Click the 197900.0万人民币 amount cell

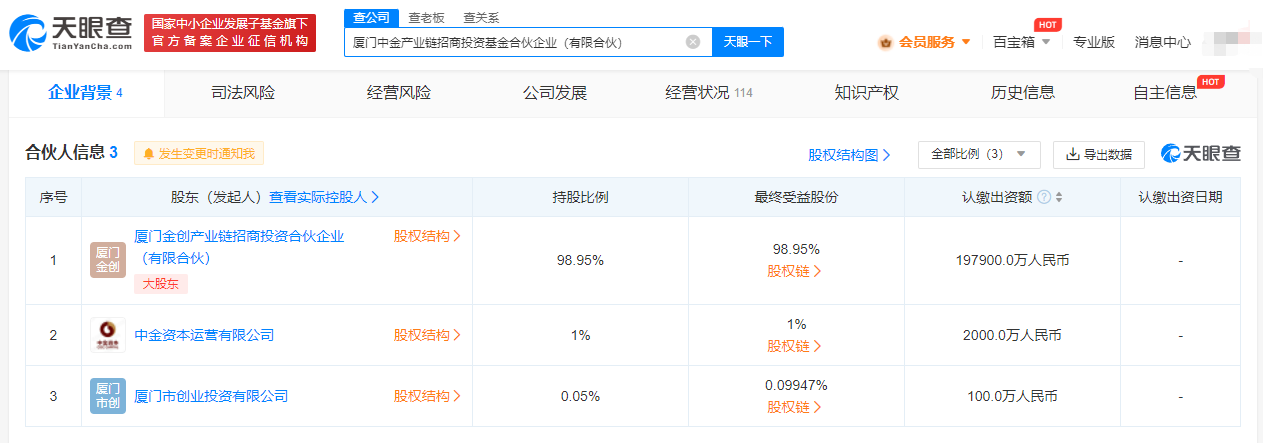tap(1012, 260)
